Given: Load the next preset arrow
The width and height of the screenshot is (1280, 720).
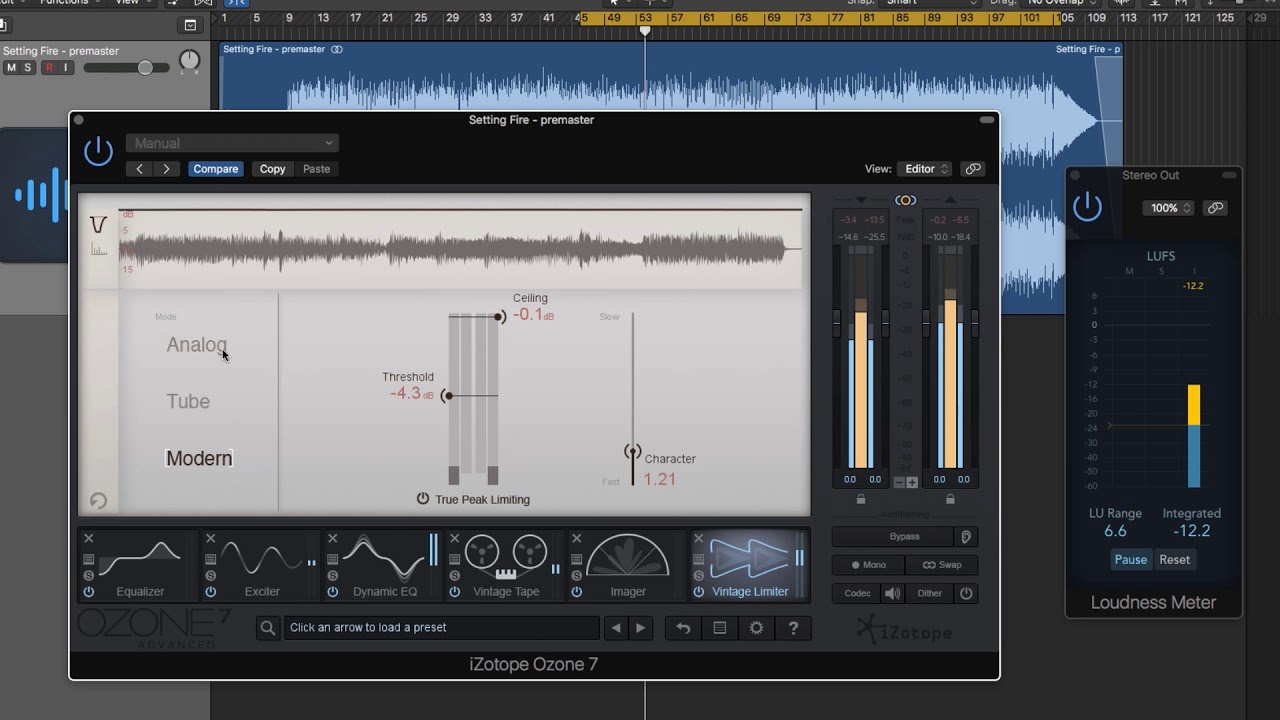Looking at the screenshot, I should pos(641,628).
